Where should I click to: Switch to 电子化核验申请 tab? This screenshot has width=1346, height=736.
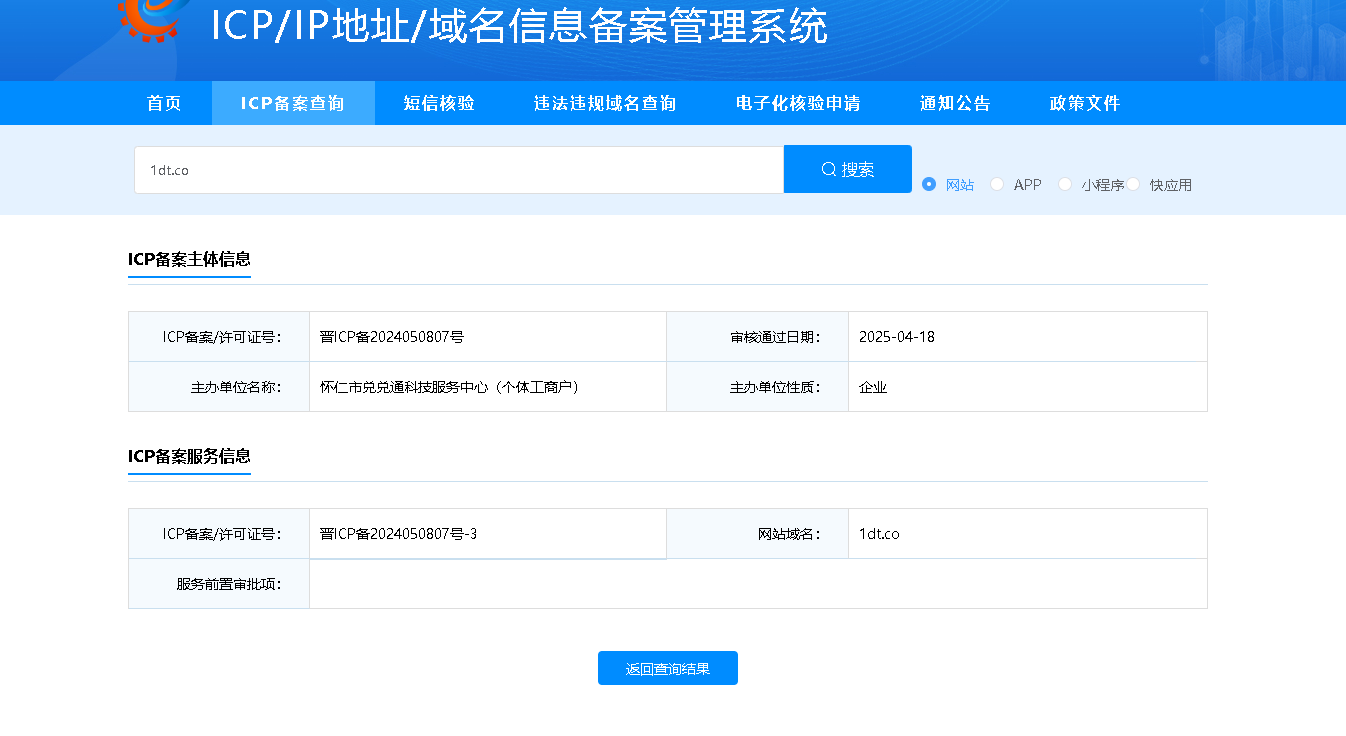click(x=798, y=103)
